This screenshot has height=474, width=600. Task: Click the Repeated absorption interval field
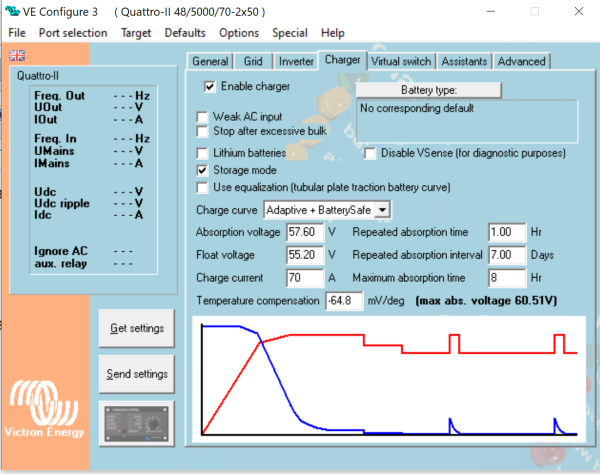pyautogui.click(x=507, y=255)
